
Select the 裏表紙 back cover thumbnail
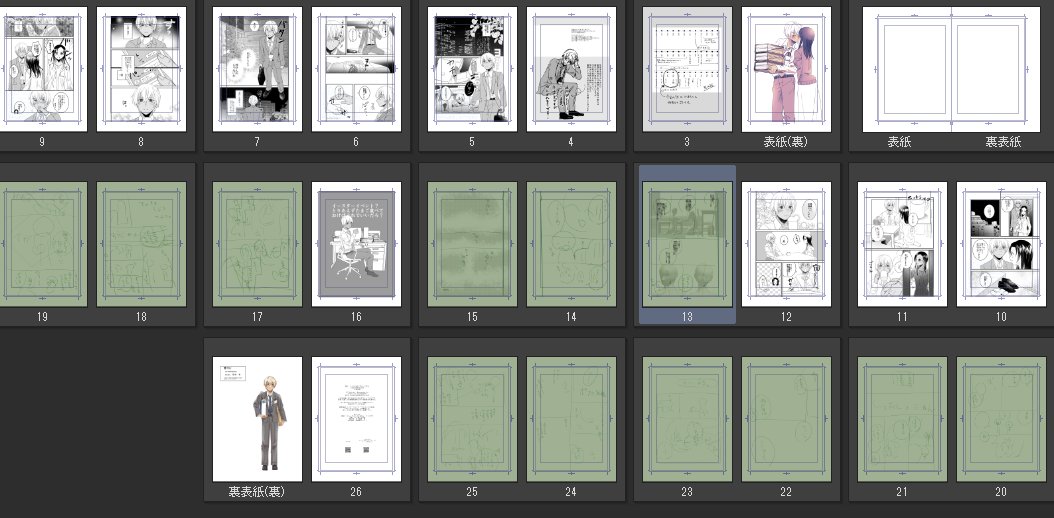[x=996, y=69]
